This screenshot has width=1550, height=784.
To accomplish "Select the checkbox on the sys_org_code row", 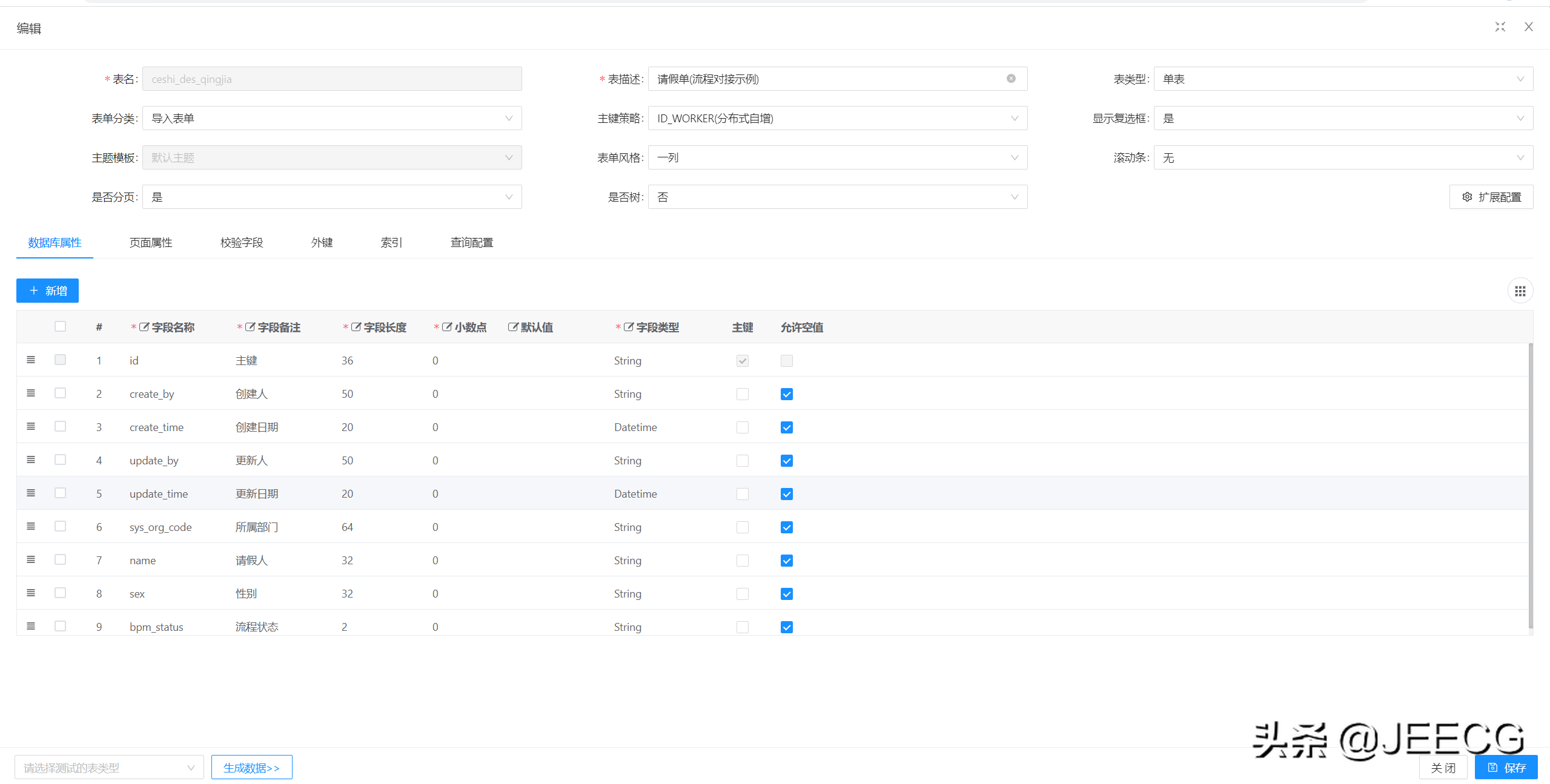I will click(60, 526).
